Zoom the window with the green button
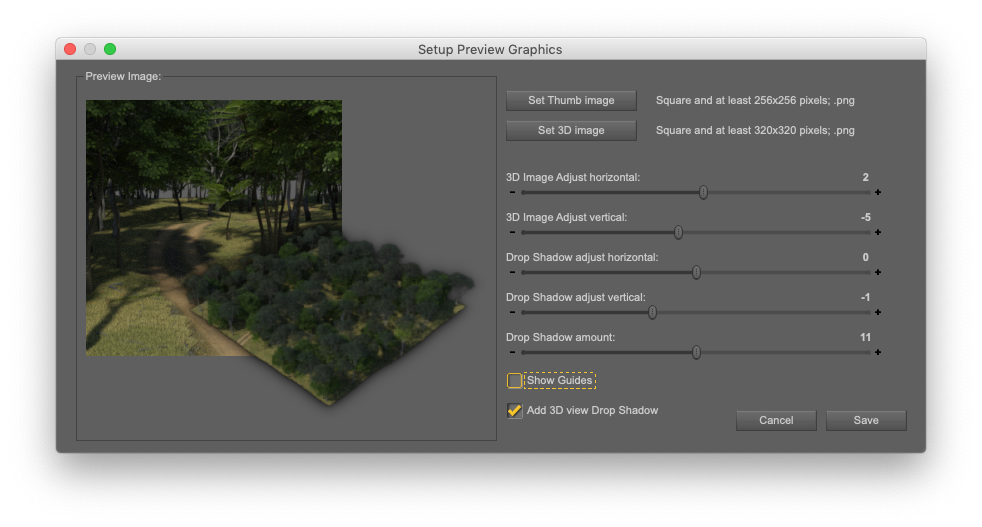The width and height of the screenshot is (982, 527). (x=110, y=49)
